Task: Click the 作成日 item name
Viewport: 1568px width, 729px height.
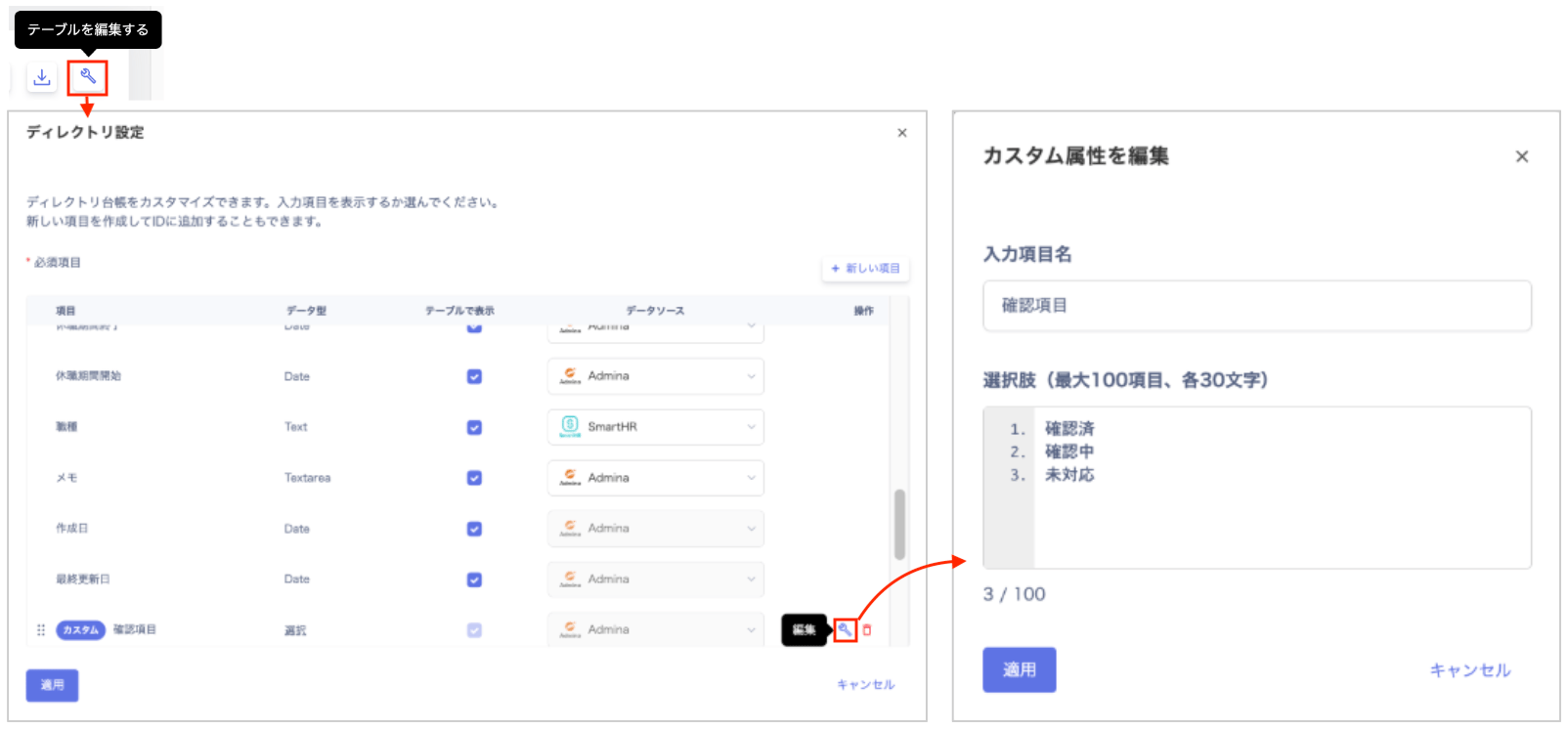Action: [x=71, y=529]
